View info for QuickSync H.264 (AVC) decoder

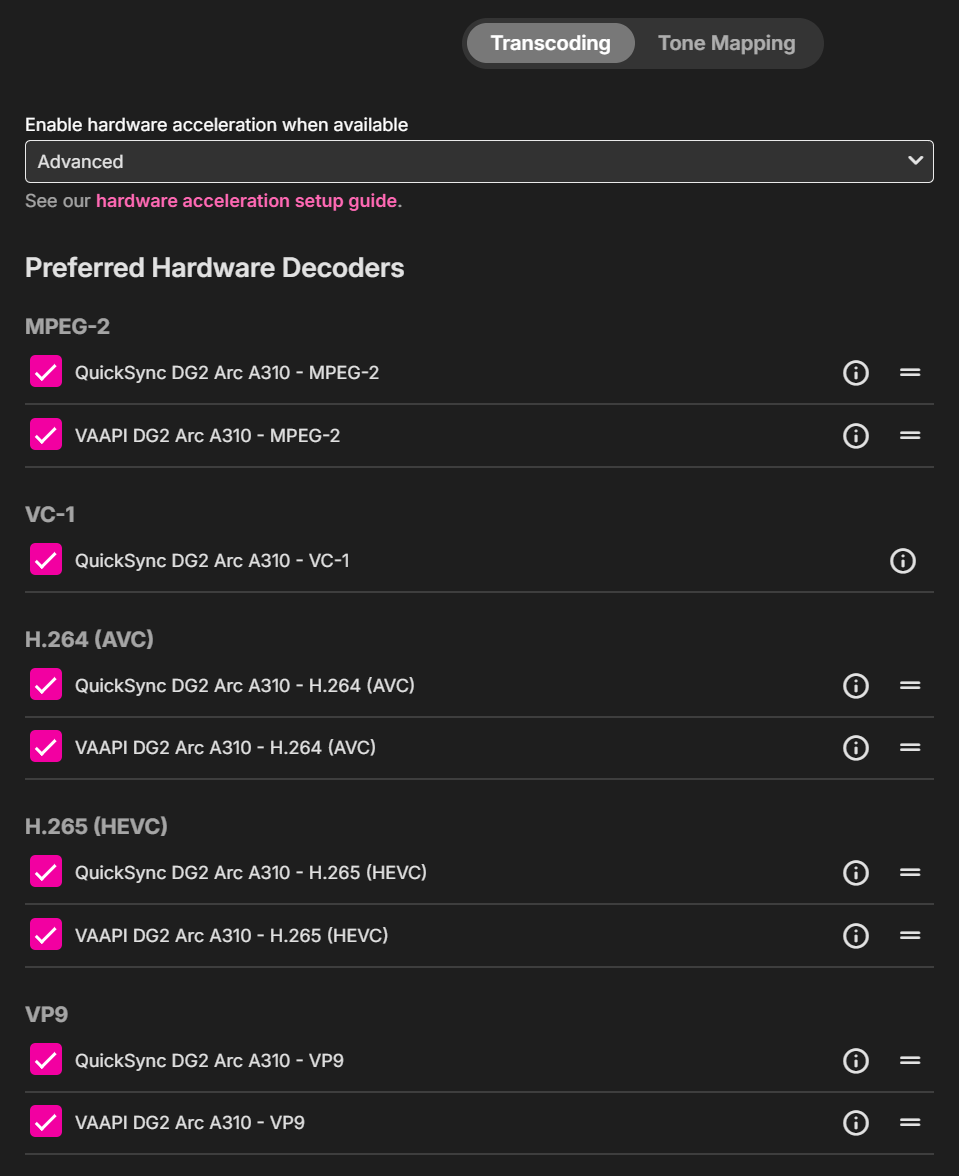(855, 686)
